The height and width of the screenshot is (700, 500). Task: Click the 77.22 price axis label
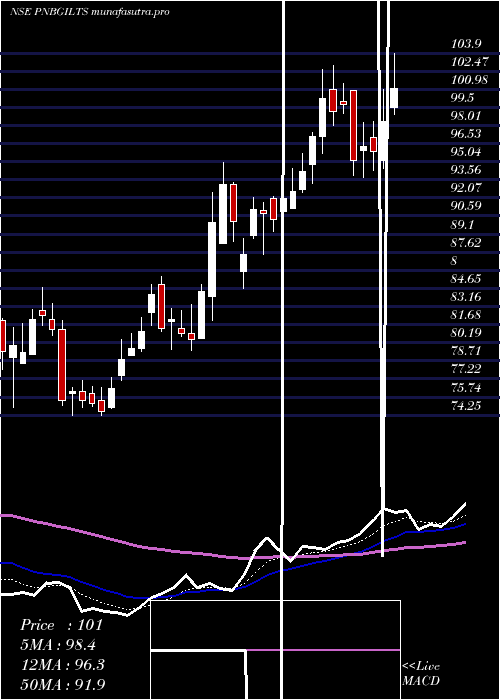466,369
